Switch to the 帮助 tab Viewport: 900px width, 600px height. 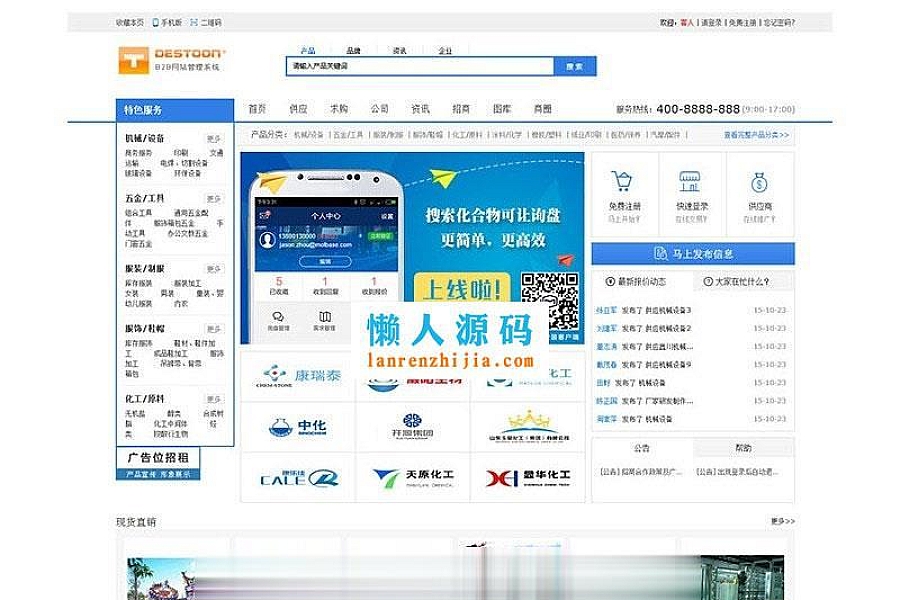point(743,448)
